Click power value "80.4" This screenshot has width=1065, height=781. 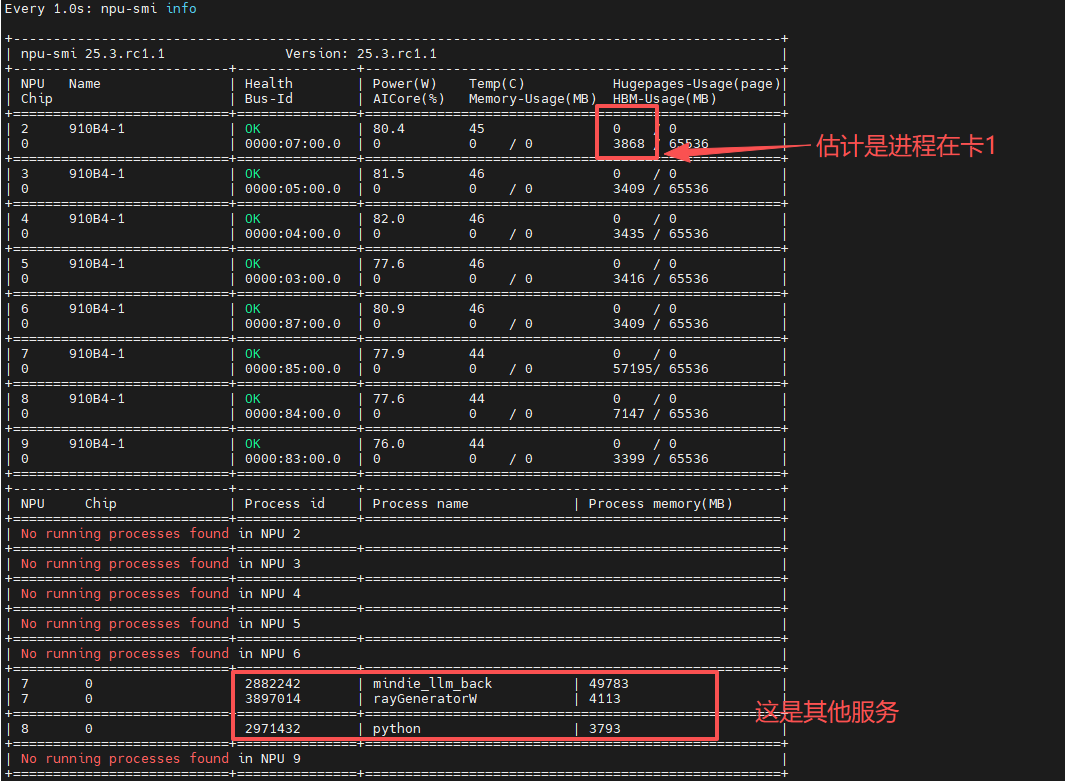tap(389, 128)
